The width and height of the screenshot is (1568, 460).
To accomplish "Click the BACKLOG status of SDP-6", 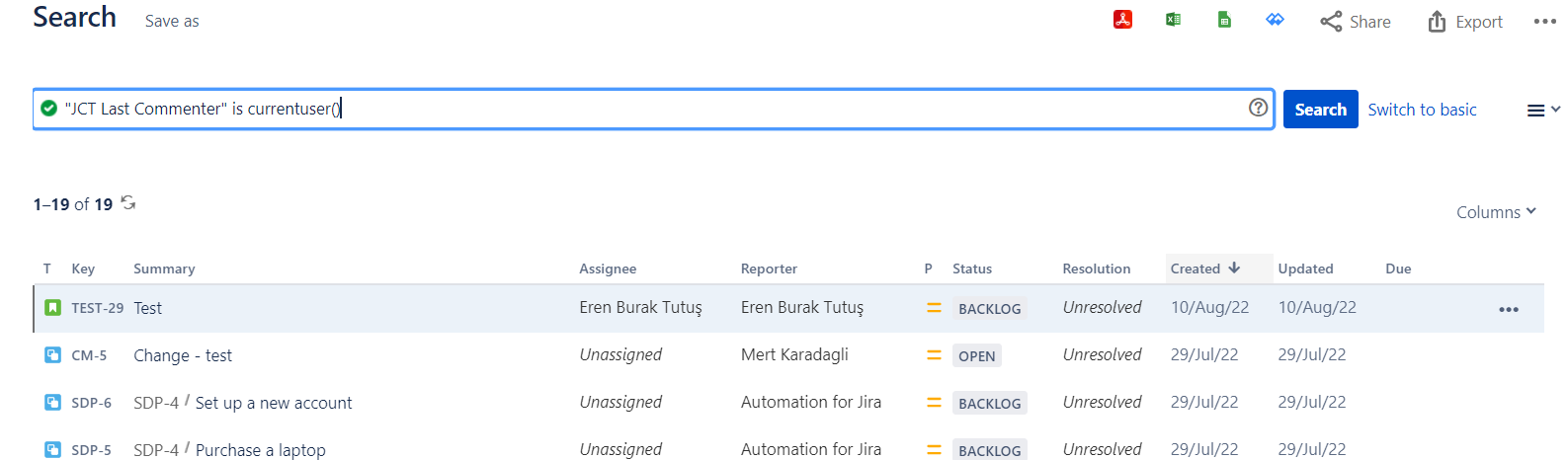I will point(990,404).
